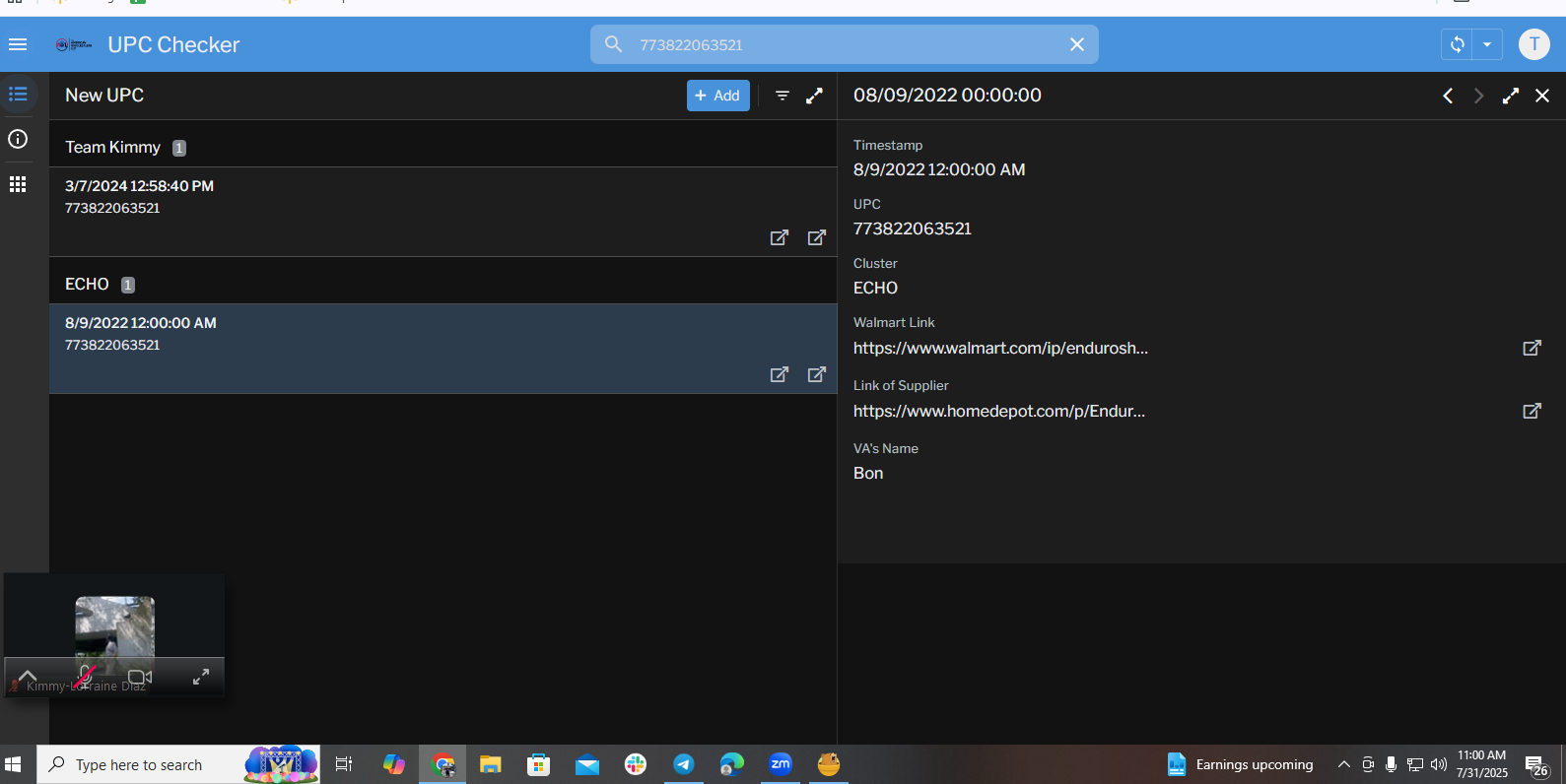Screen dimensions: 1566x784
Task: Click the open-external icon for Walmart Link
Action: coord(1532,348)
